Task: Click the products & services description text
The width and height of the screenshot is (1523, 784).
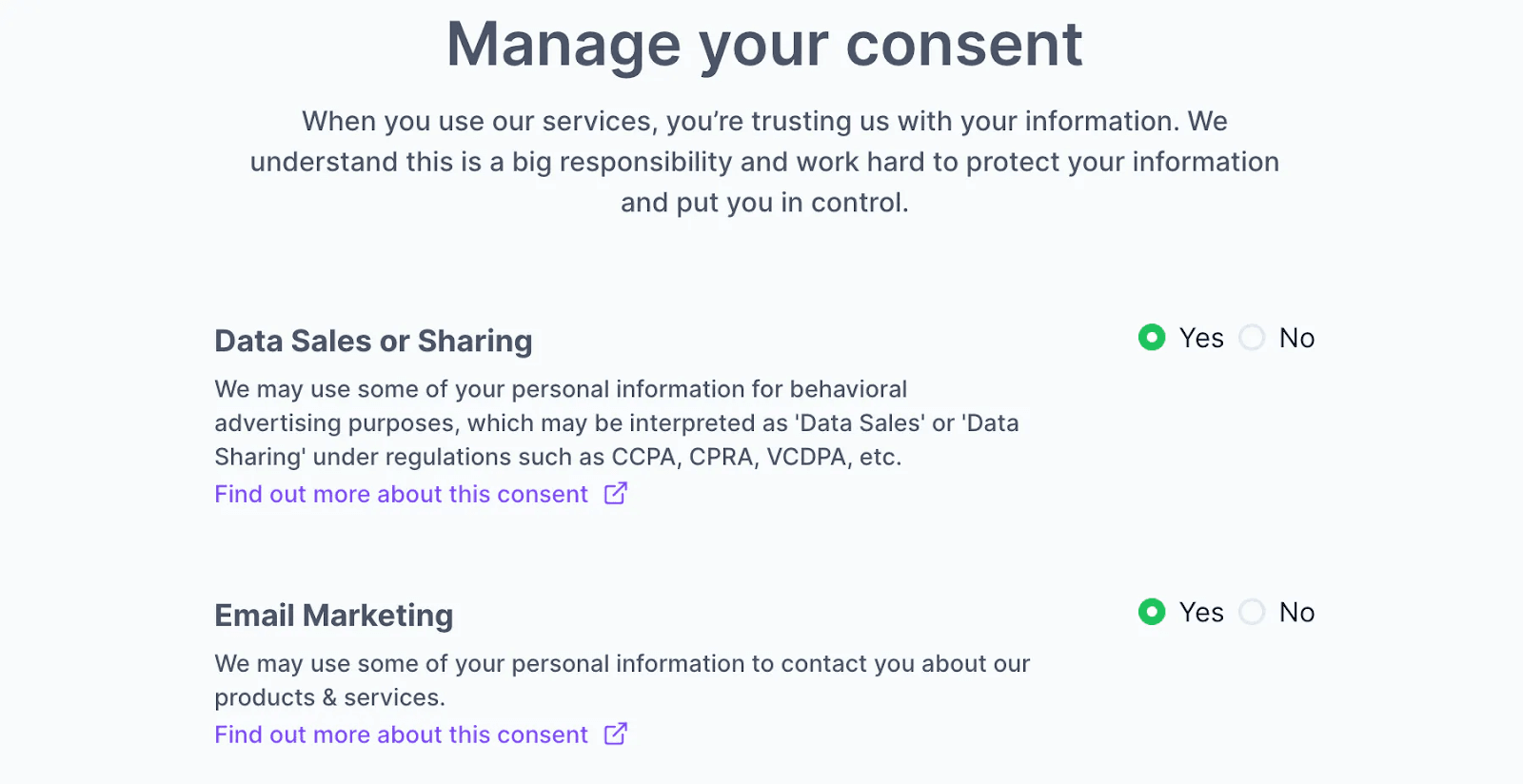Action: 622,679
